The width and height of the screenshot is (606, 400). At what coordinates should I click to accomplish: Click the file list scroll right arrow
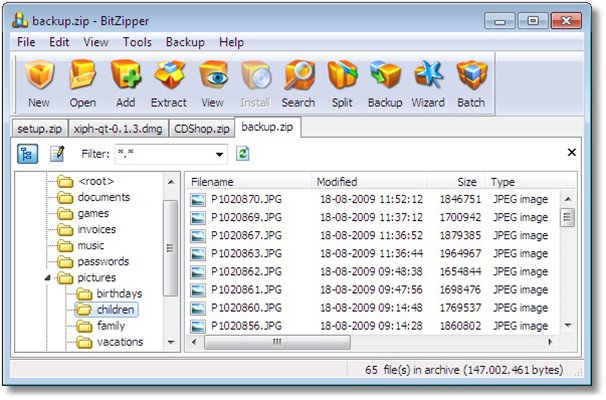pyautogui.click(x=549, y=342)
